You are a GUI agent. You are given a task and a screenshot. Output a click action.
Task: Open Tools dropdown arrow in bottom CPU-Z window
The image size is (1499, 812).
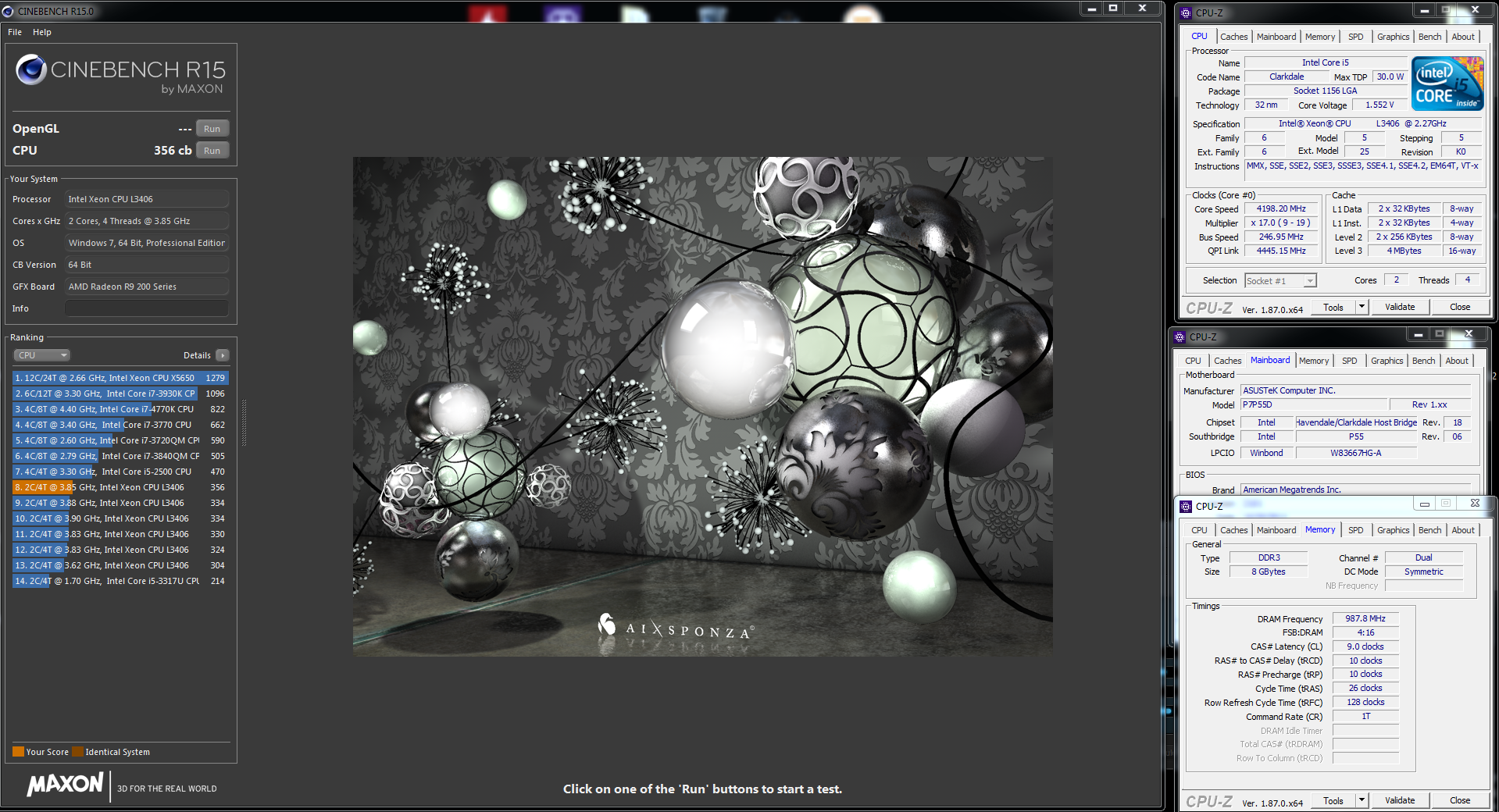point(1362,800)
